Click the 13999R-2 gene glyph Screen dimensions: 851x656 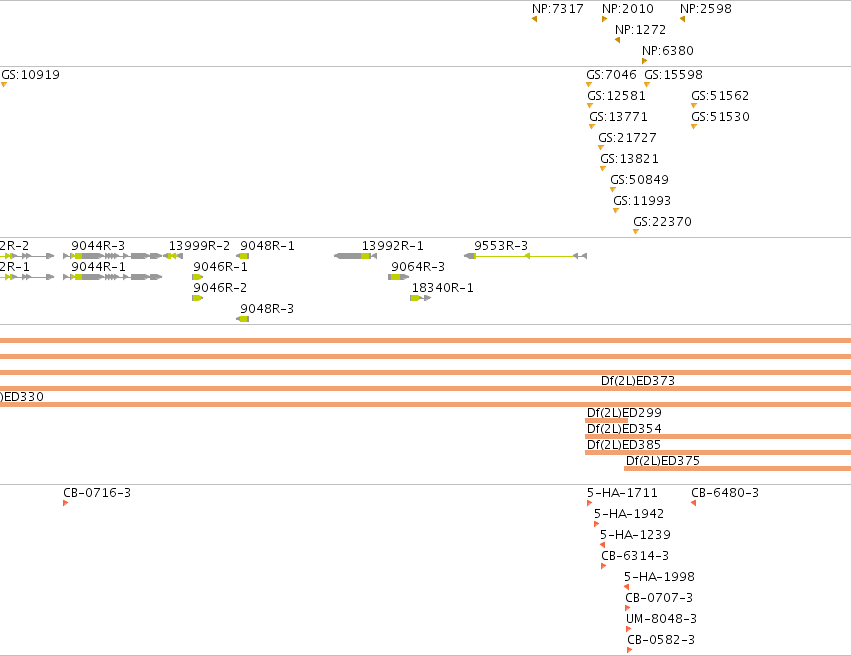[173, 256]
